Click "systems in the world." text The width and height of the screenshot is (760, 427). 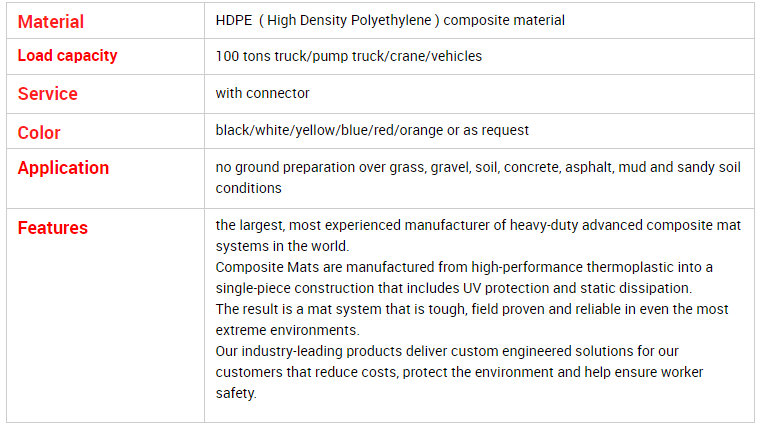click(x=282, y=246)
